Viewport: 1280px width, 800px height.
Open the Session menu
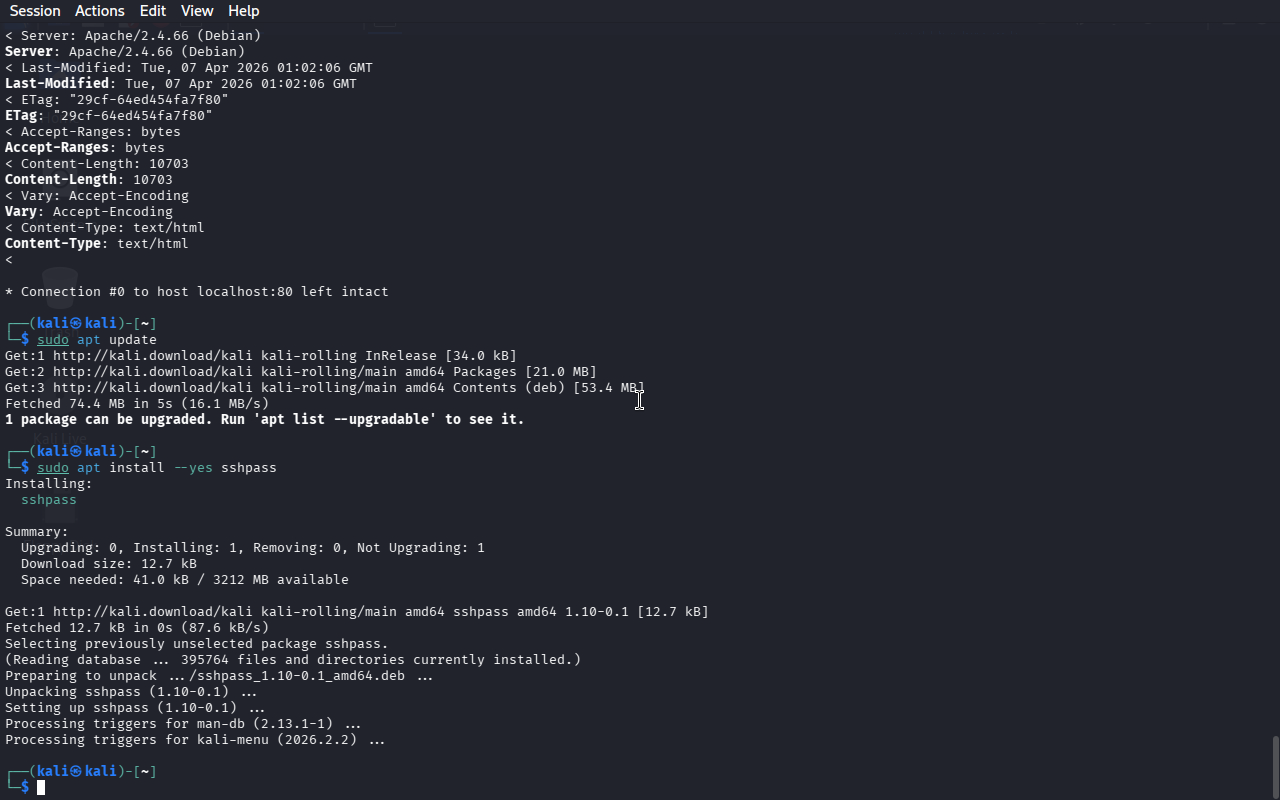click(x=35, y=11)
